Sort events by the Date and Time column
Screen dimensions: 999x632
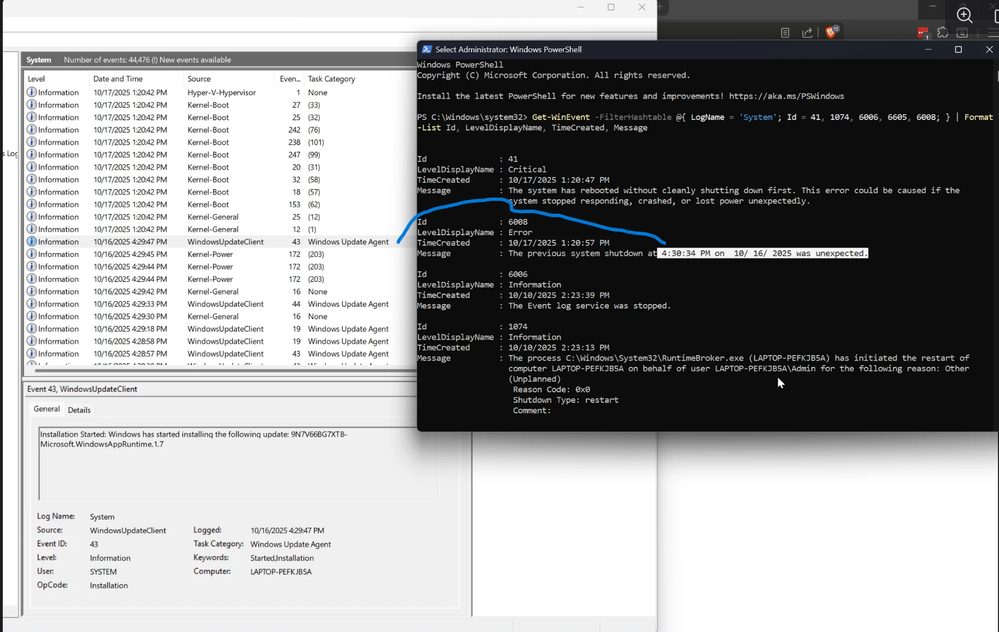[137, 79]
